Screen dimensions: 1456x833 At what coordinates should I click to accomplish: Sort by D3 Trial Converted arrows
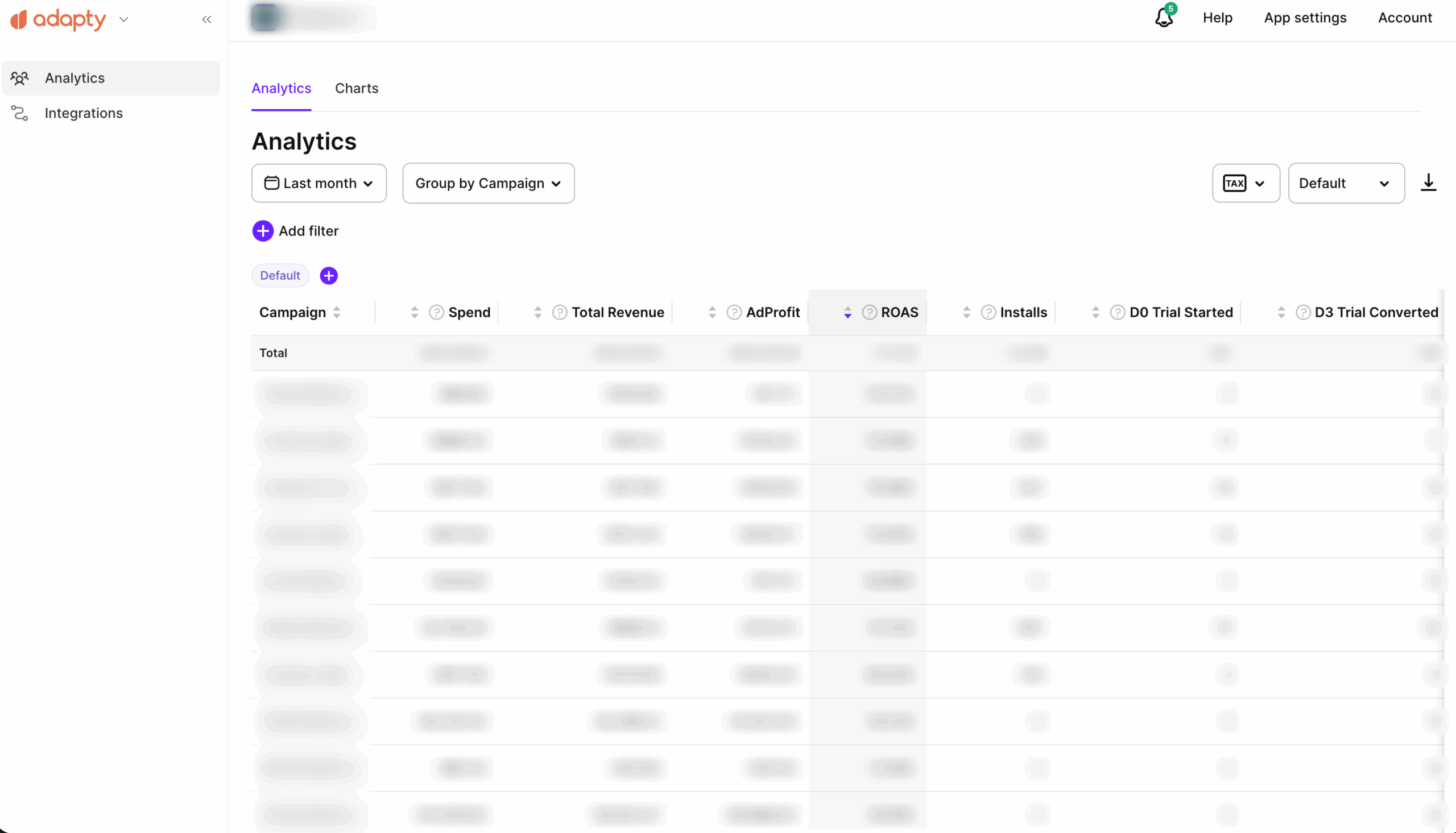1281,312
